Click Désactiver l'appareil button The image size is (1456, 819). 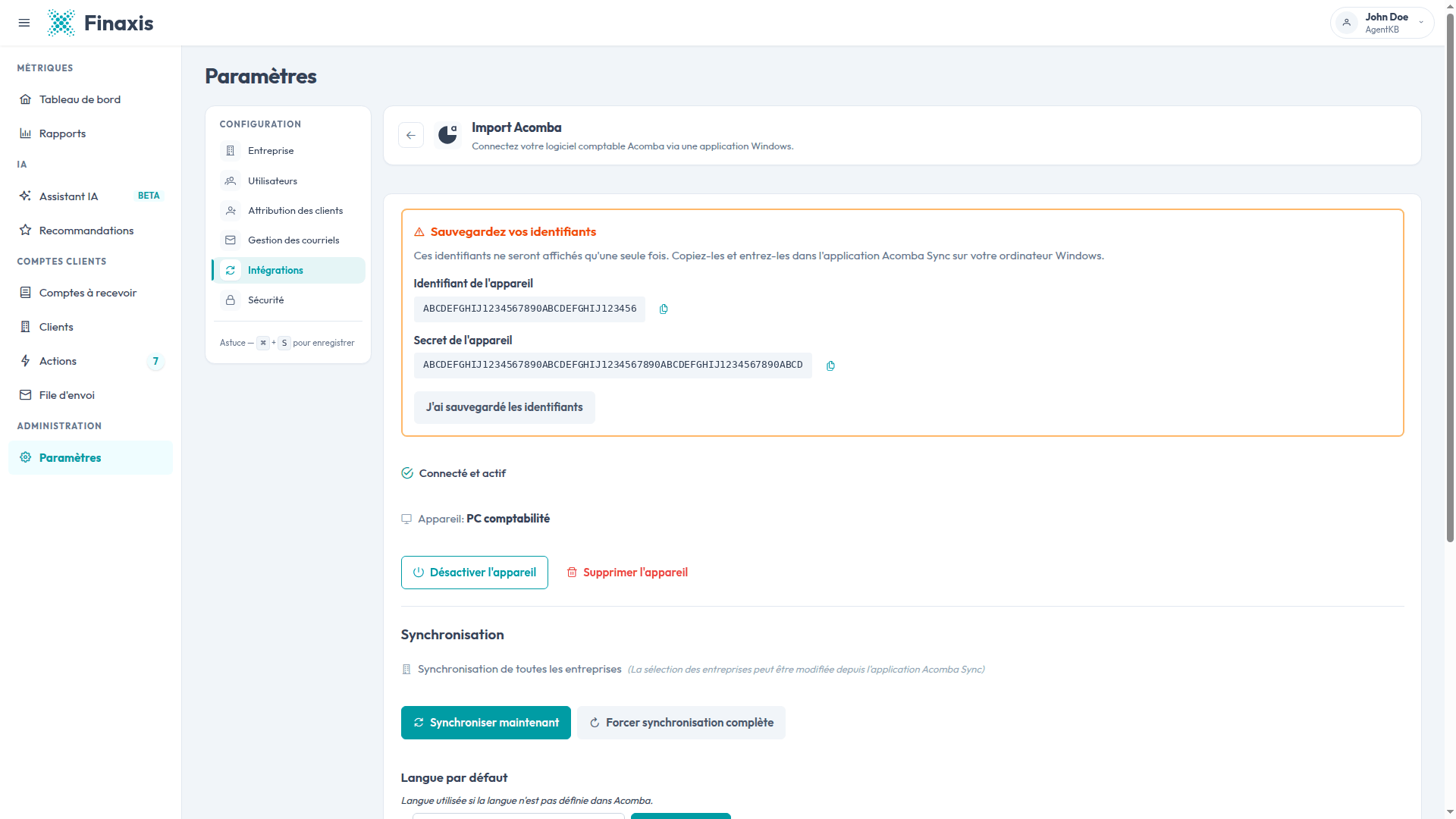[x=475, y=573]
